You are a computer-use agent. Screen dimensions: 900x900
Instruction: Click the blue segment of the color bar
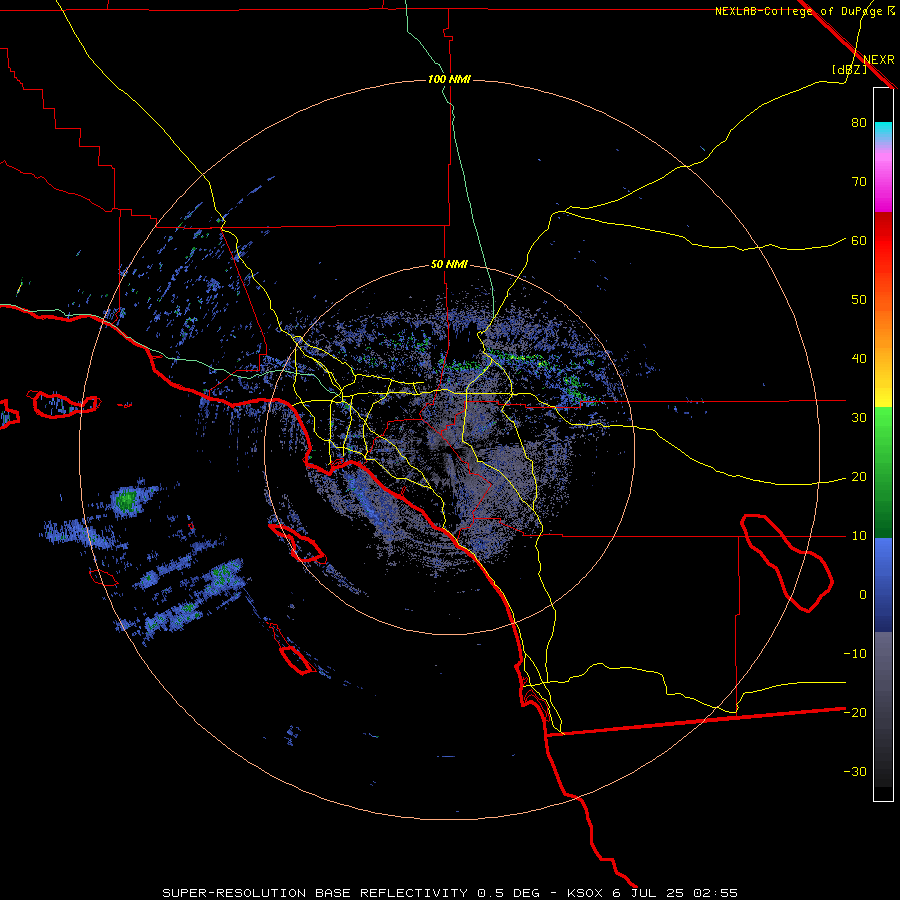(883, 585)
